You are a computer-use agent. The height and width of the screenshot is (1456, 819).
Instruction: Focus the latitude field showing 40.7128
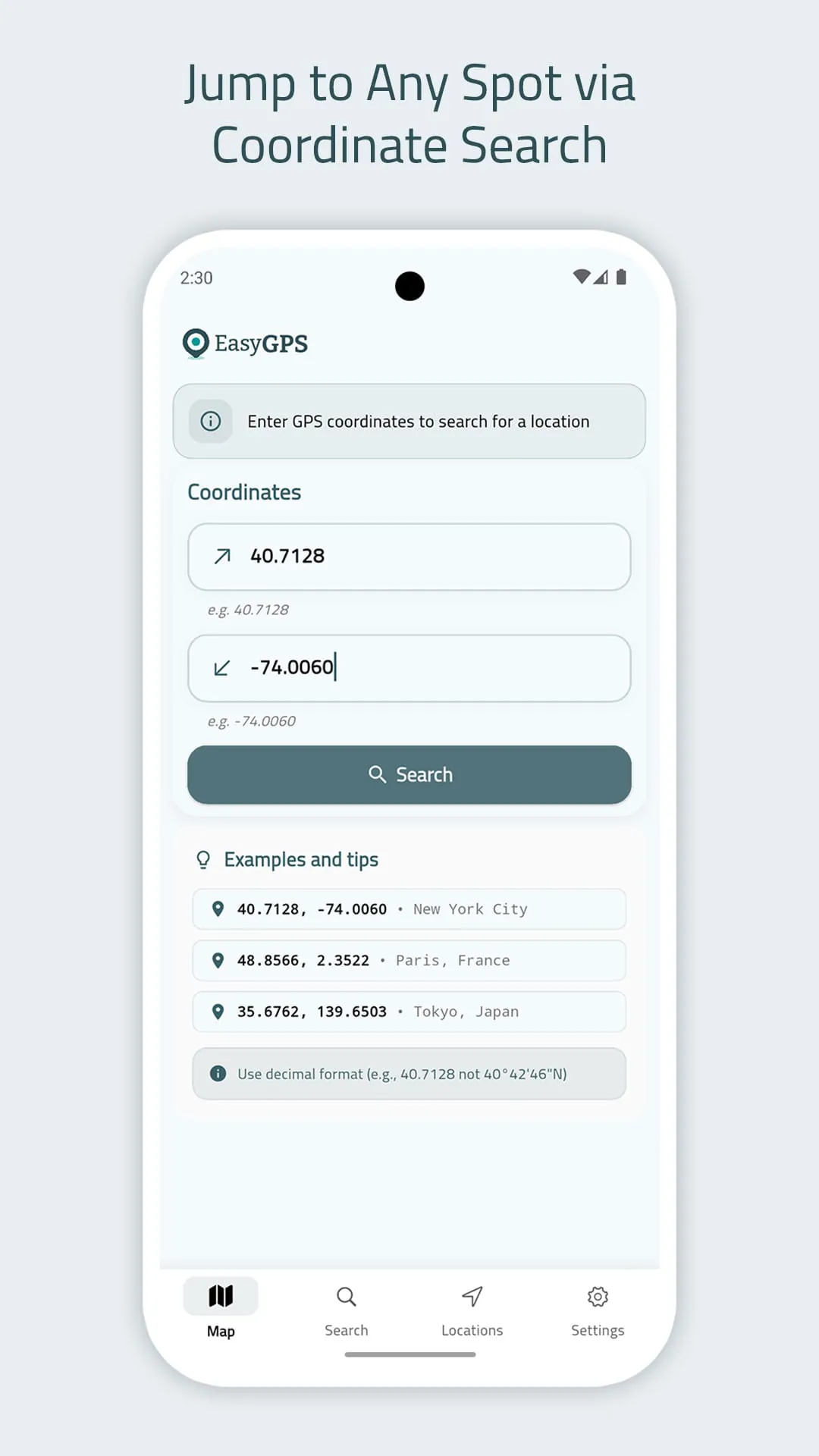(x=425, y=557)
